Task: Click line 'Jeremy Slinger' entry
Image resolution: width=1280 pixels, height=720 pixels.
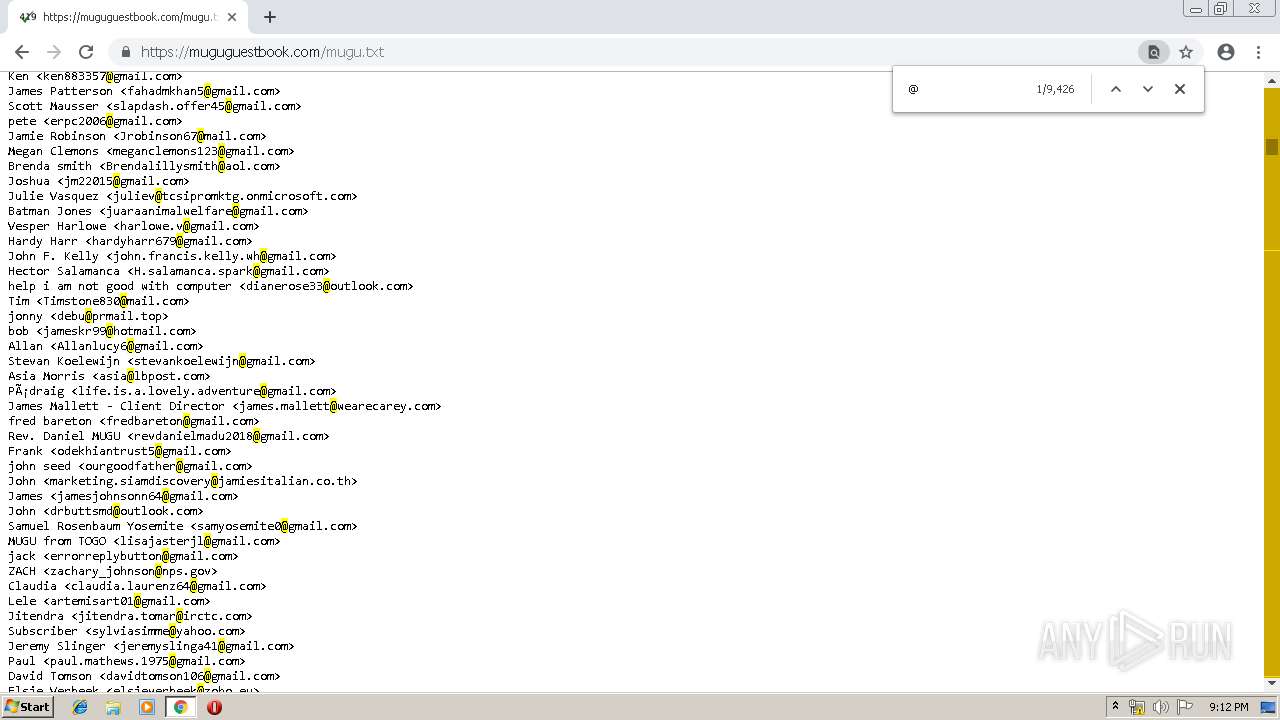Action: [x=151, y=646]
